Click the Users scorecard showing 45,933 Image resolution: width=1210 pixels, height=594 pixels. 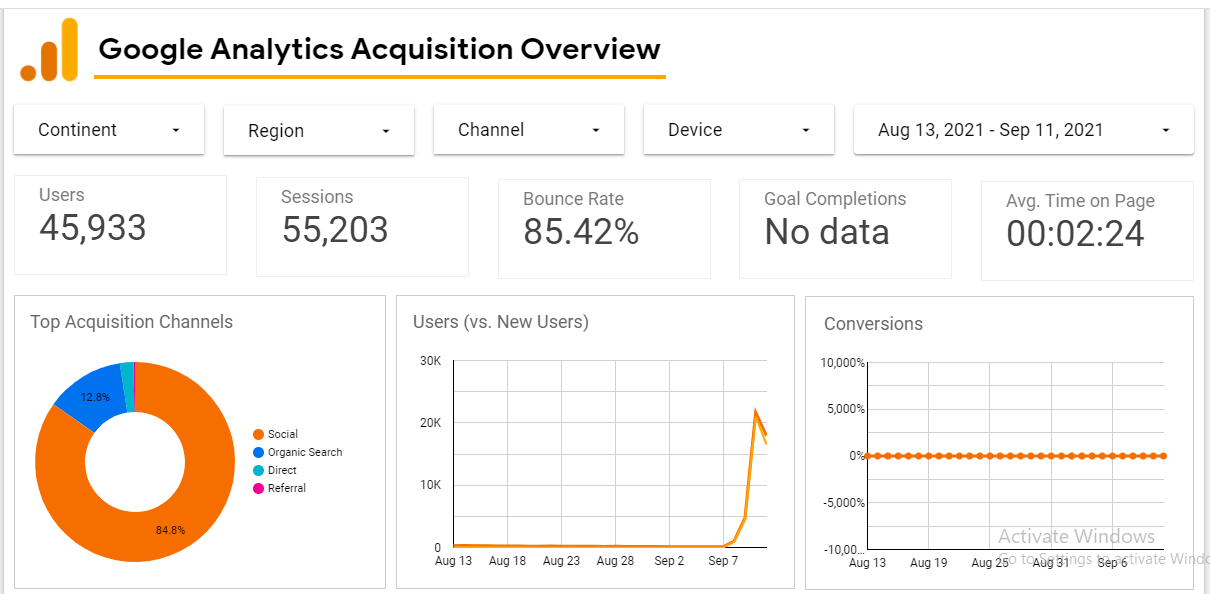click(120, 225)
